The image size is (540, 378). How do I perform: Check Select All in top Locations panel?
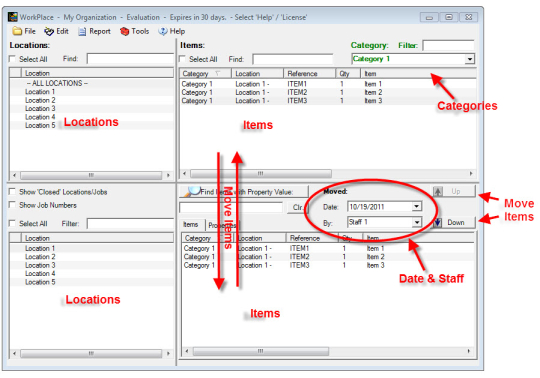pos(12,59)
